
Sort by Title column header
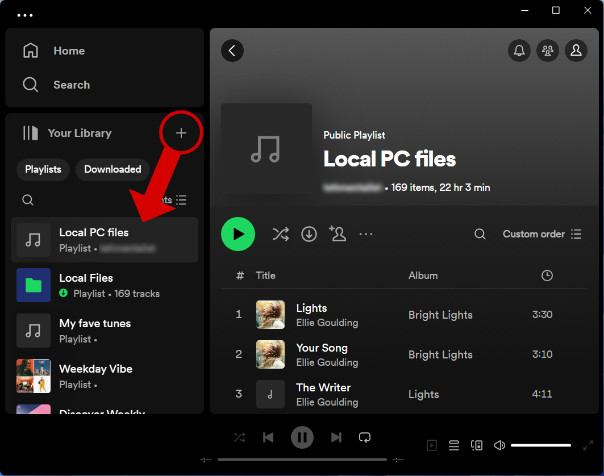(265, 275)
